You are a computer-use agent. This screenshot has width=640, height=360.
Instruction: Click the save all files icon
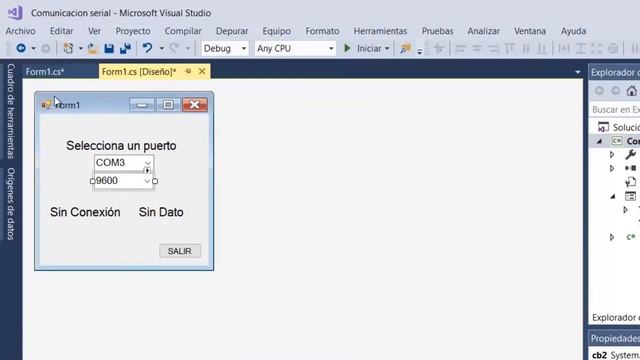point(125,49)
